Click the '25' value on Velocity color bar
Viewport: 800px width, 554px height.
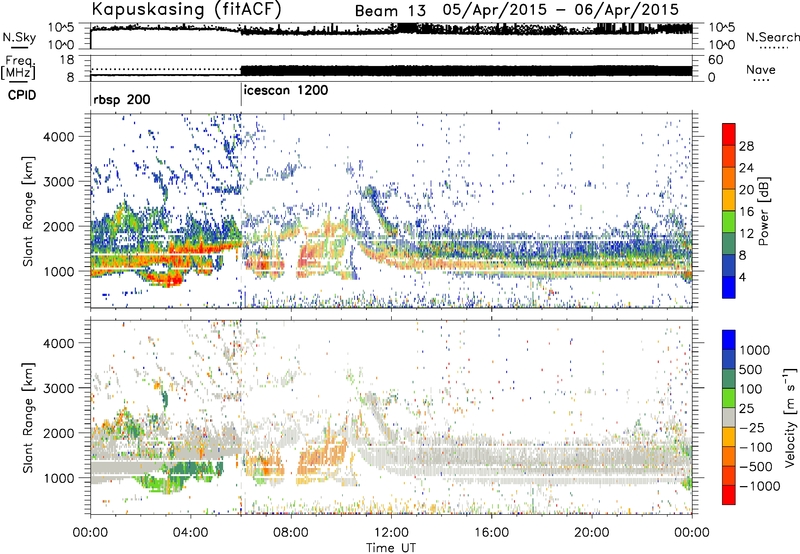pyautogui.click(x=746, y=409)
